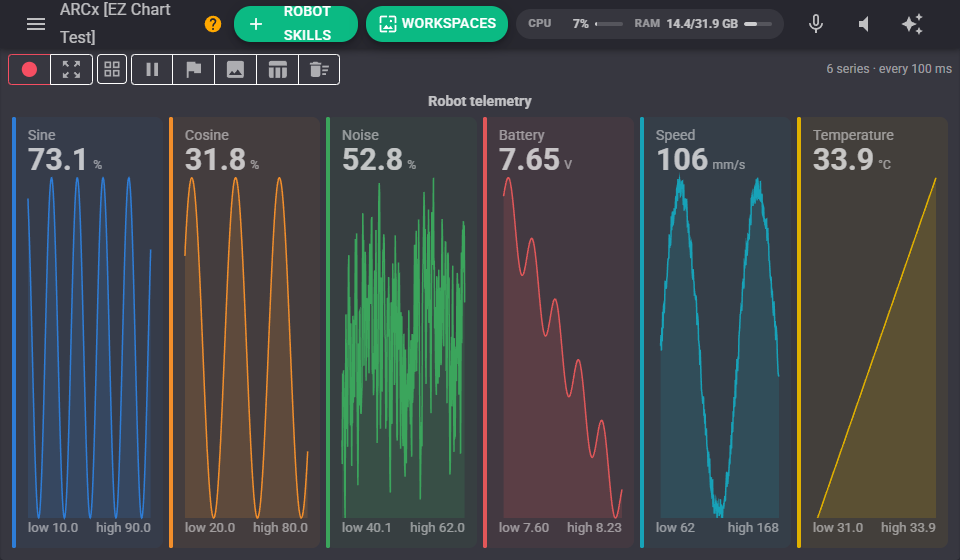
Task: Click 'high 8.23' under Battery
Action: (594, 528)
